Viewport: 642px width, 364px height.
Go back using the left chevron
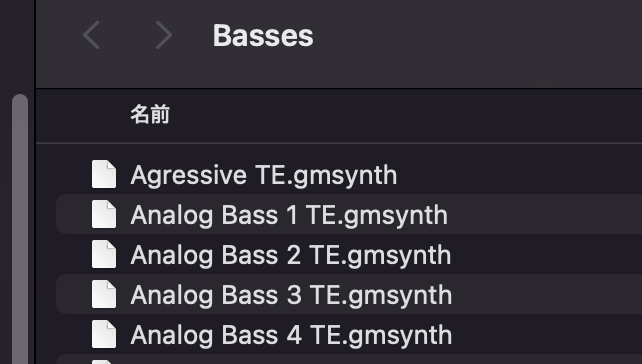pyautogui.click(x=91, y=36)
